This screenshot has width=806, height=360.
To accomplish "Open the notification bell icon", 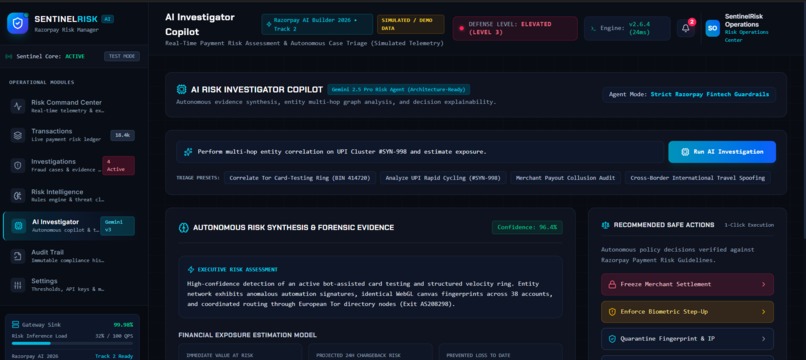I will pos(686,28).
